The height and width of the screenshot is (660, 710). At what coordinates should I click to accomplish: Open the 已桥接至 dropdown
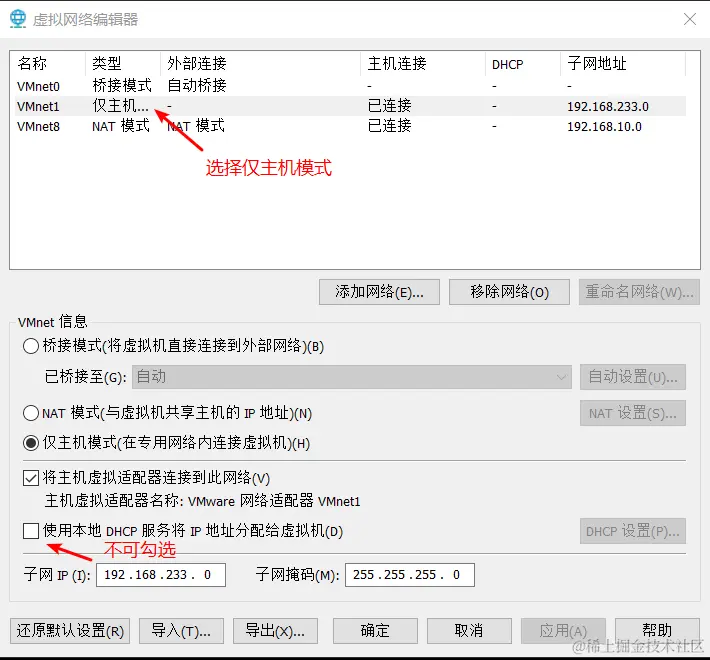pyautogui.click(x=352, y=377)
